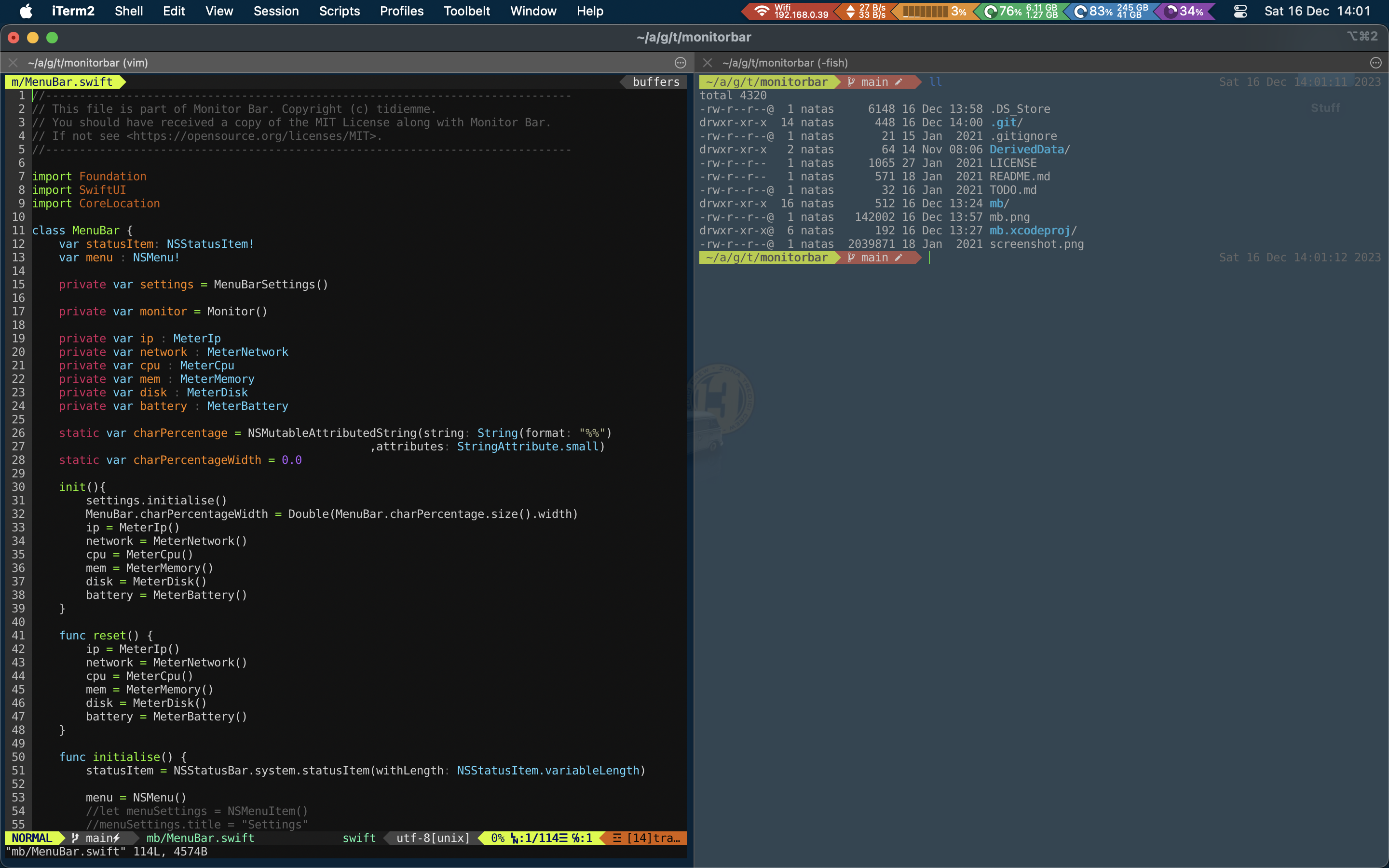Screen dimensions: 1389x868
Task: Click the screenshot.png file entry
Action: tap(1036, 244)
